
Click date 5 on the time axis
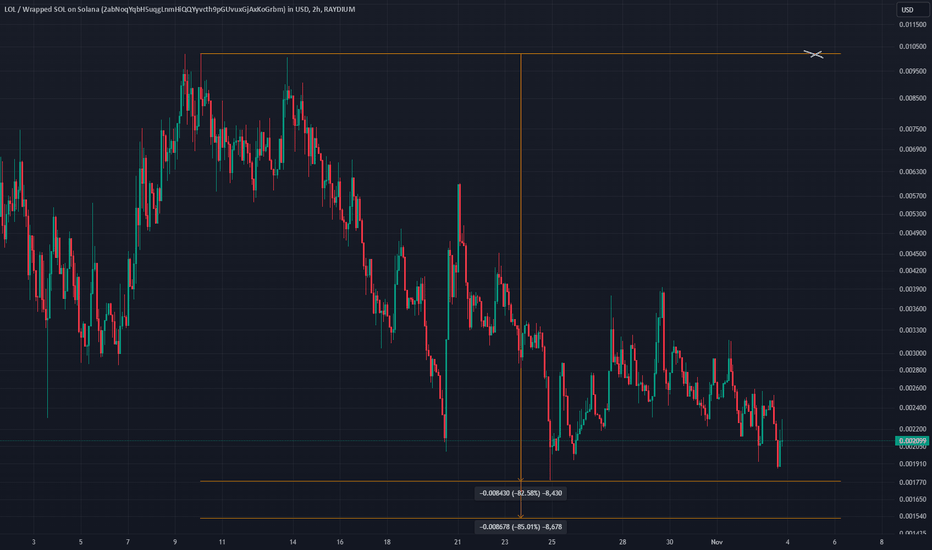[x=81, y=542]
